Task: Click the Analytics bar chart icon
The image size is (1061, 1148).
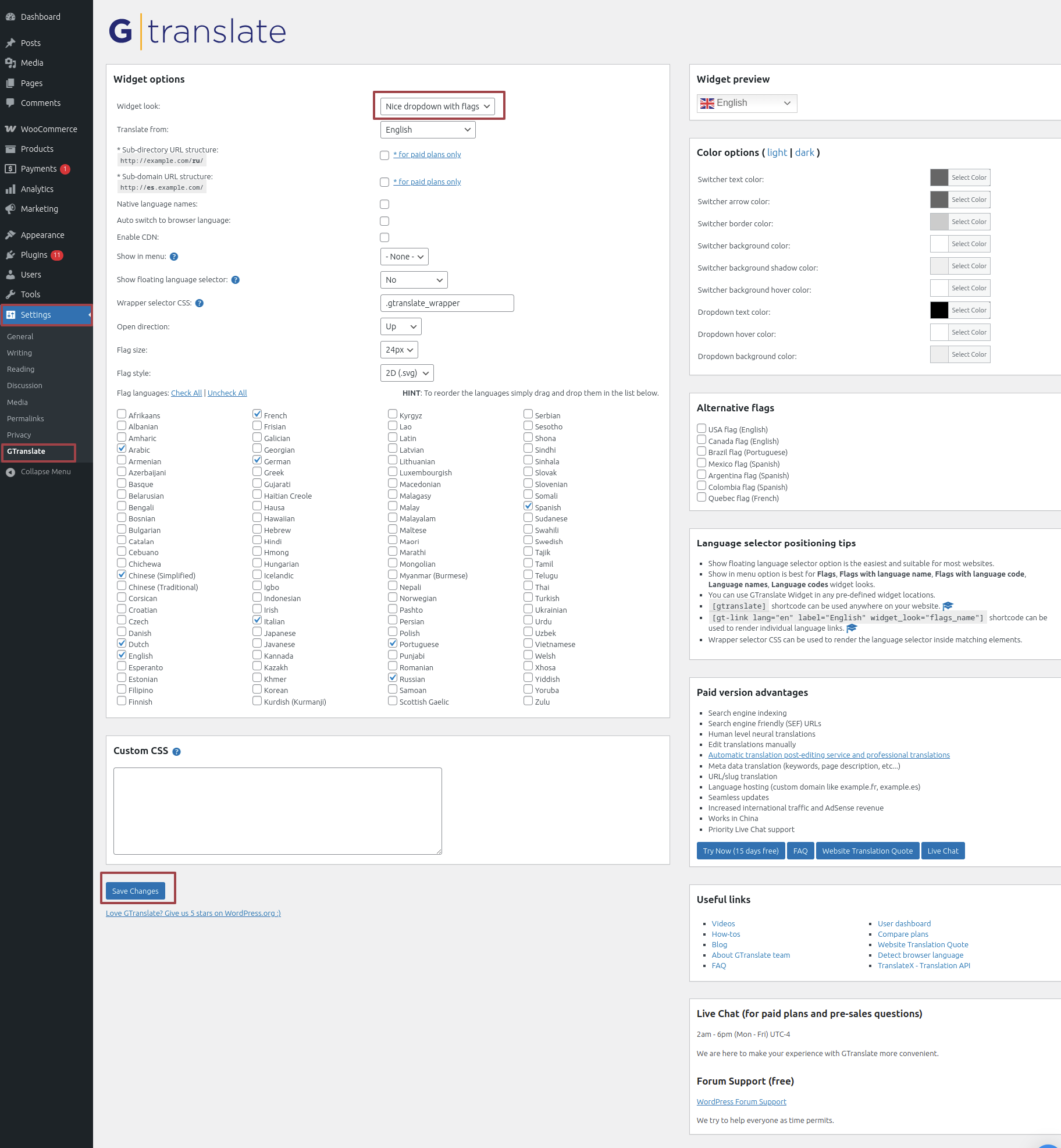Action: pos(10,189)
